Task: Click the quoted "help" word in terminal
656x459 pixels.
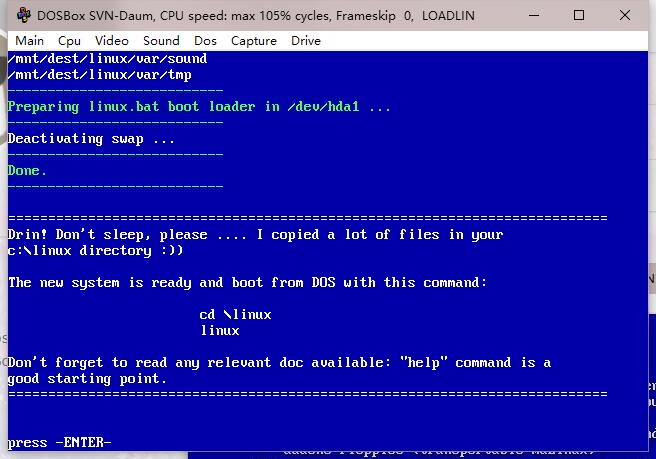Action: tap(423, 362)
